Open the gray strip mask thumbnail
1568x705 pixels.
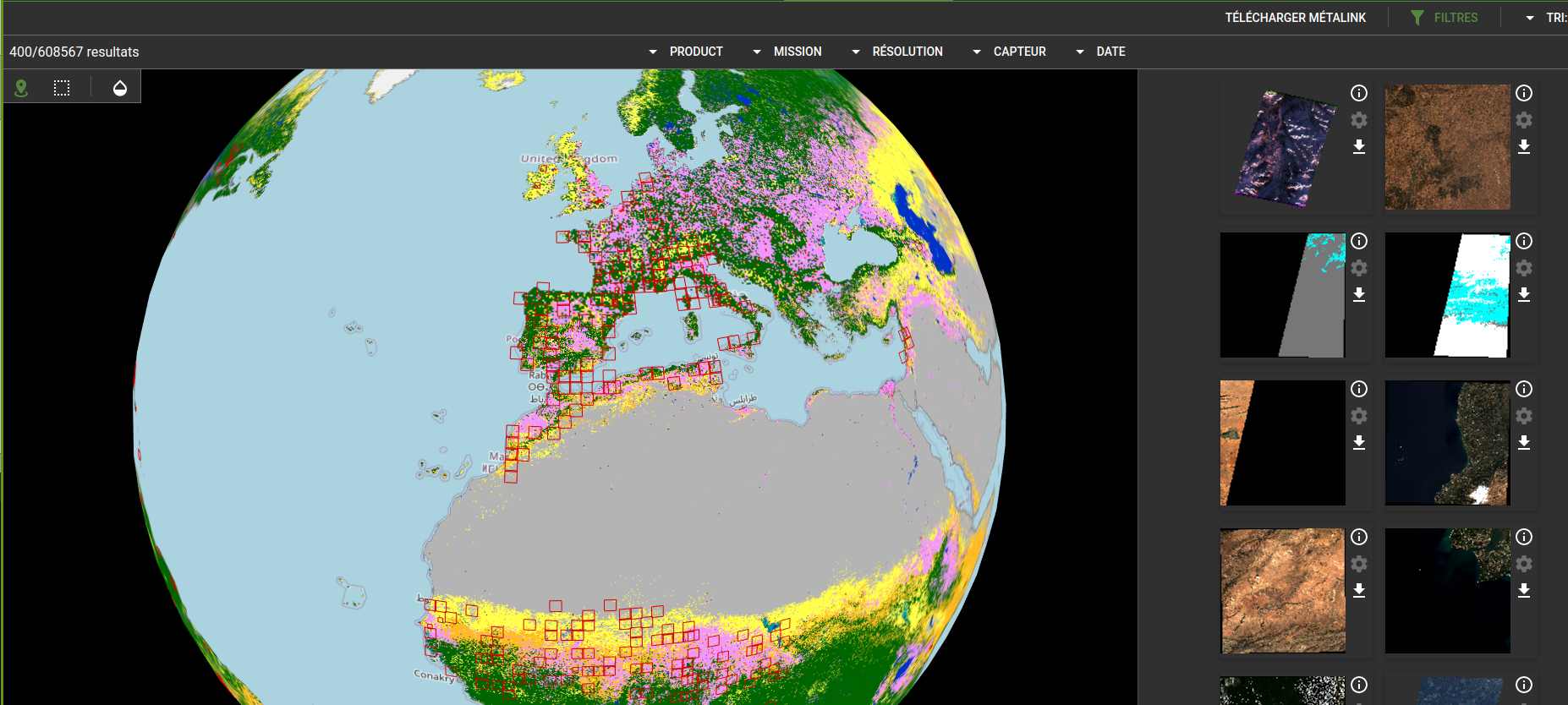click(x=1283, y=295)
